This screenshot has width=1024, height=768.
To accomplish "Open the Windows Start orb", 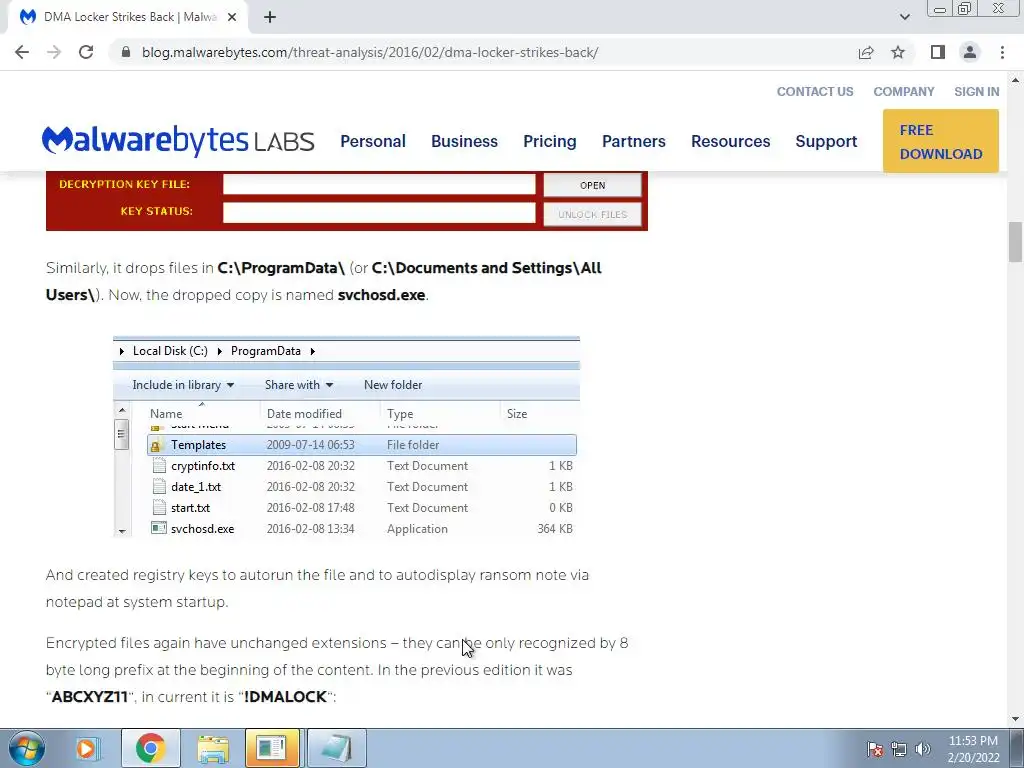I will click(26, 748).
